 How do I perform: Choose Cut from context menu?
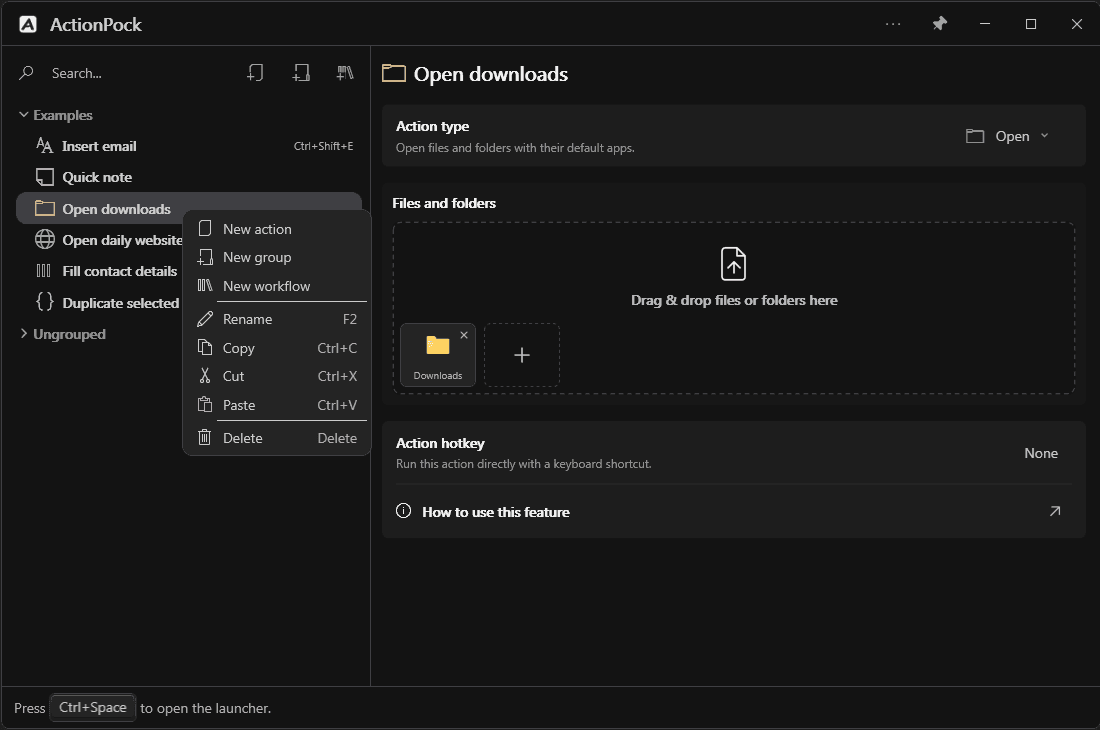(277, 377)
